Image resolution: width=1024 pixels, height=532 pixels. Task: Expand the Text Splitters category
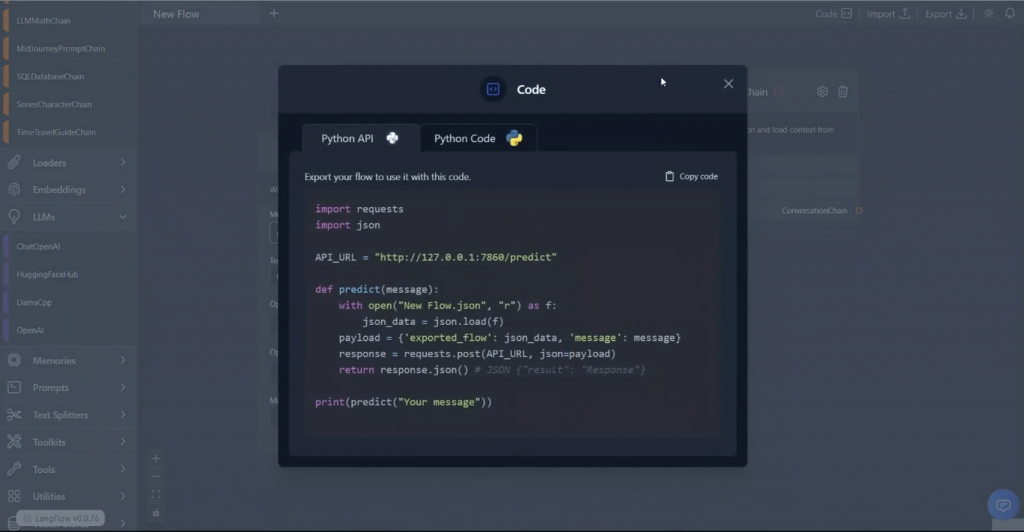pyautogui.click(x=68, y=415)
